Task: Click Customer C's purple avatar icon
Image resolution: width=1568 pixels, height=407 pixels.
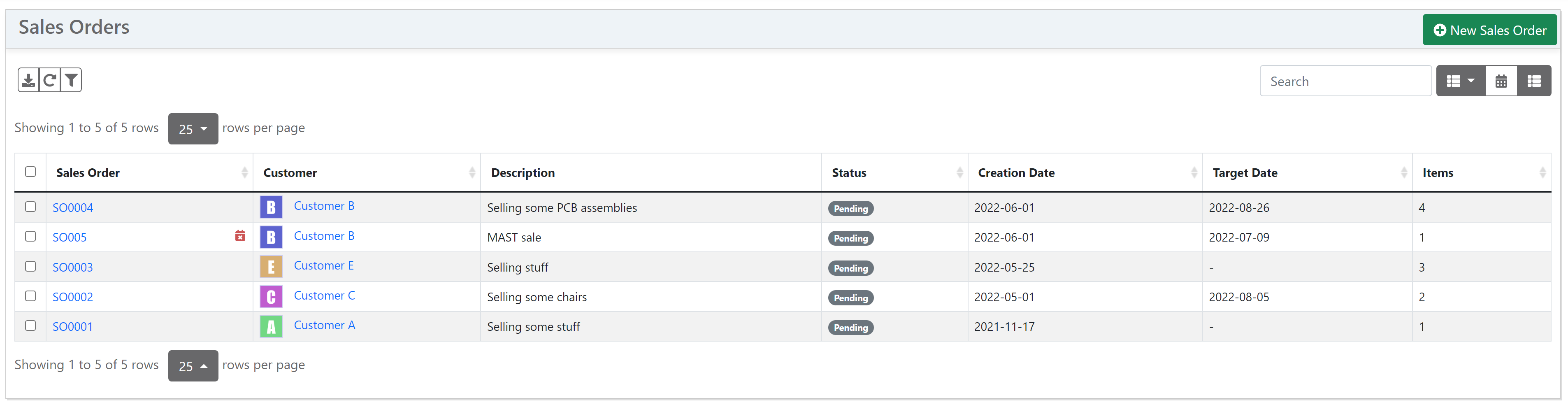Action: click(x=271, y=297)
